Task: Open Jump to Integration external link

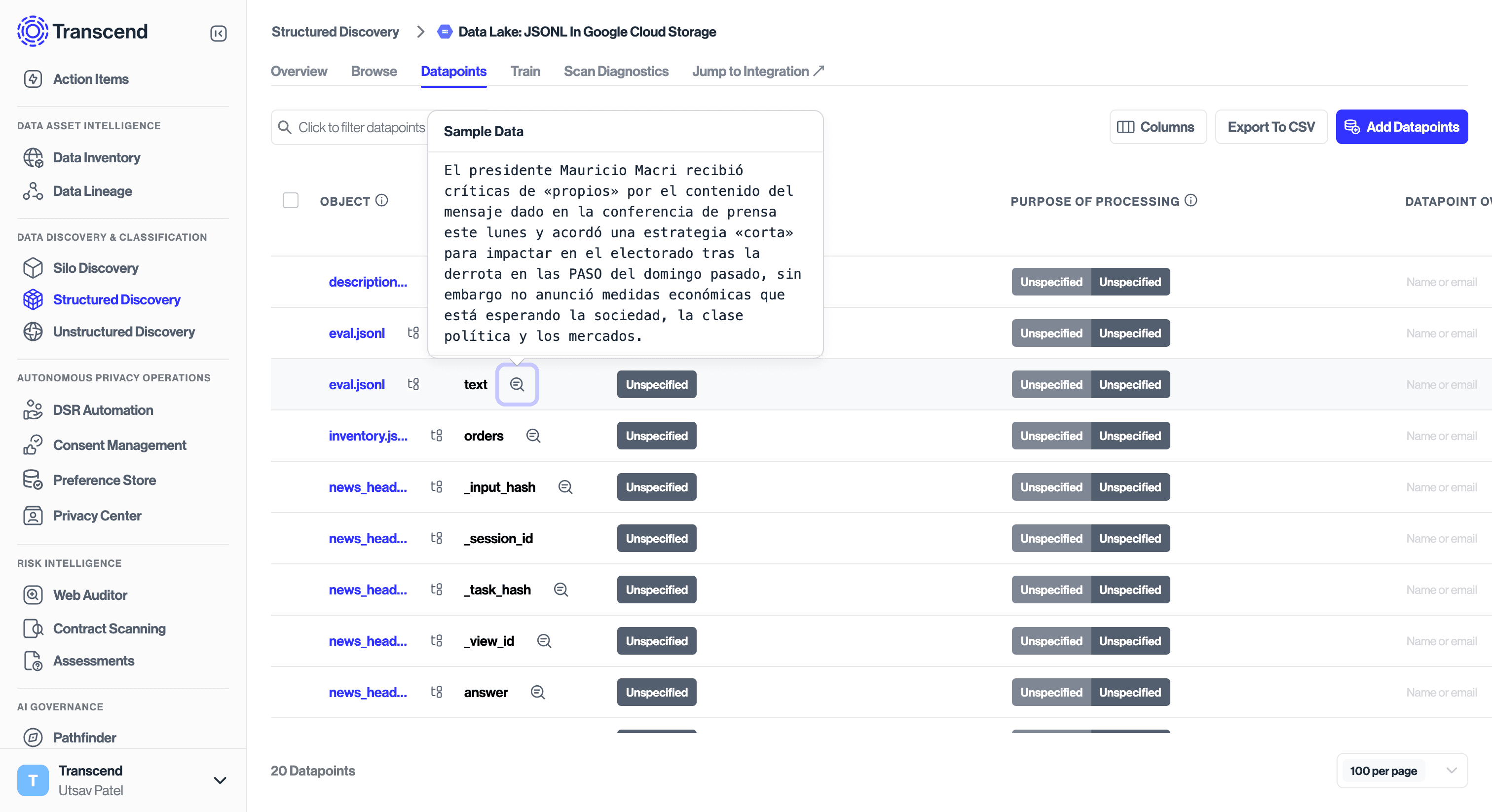Action: click(757, 71)
